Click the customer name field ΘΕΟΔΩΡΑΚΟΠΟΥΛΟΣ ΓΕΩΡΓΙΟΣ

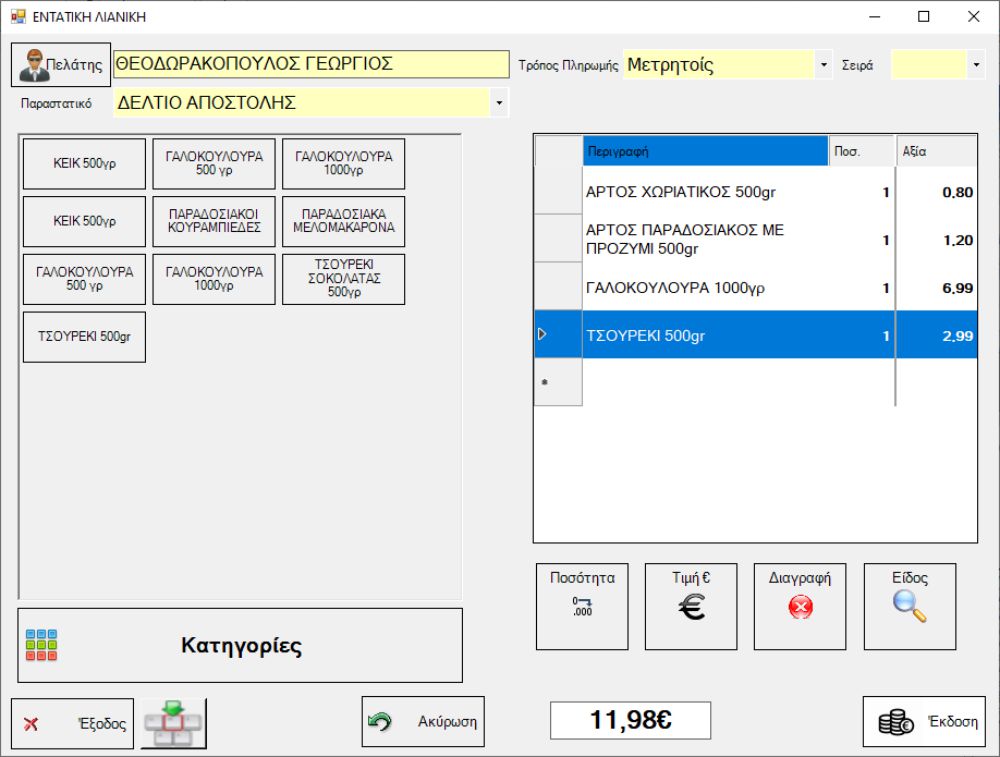click(x=310, y=65)
